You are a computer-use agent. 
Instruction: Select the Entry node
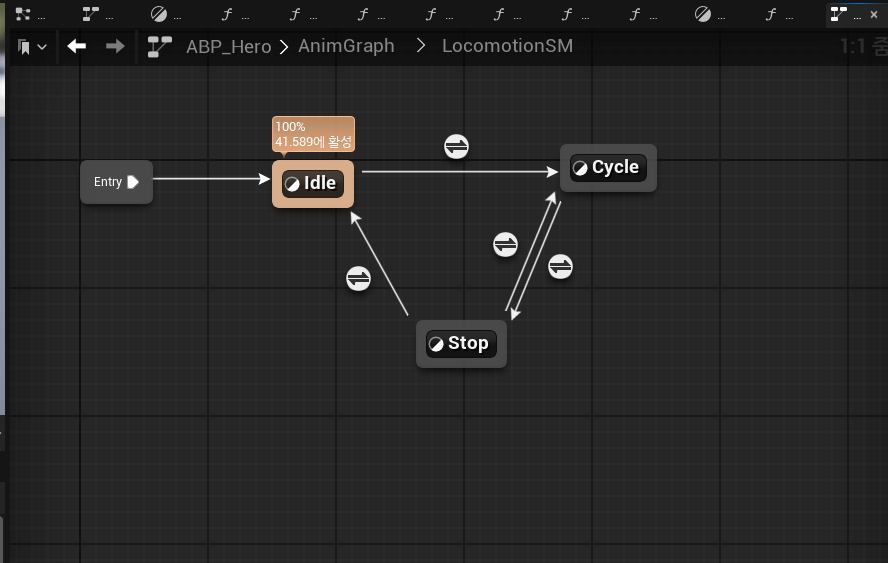116,182
